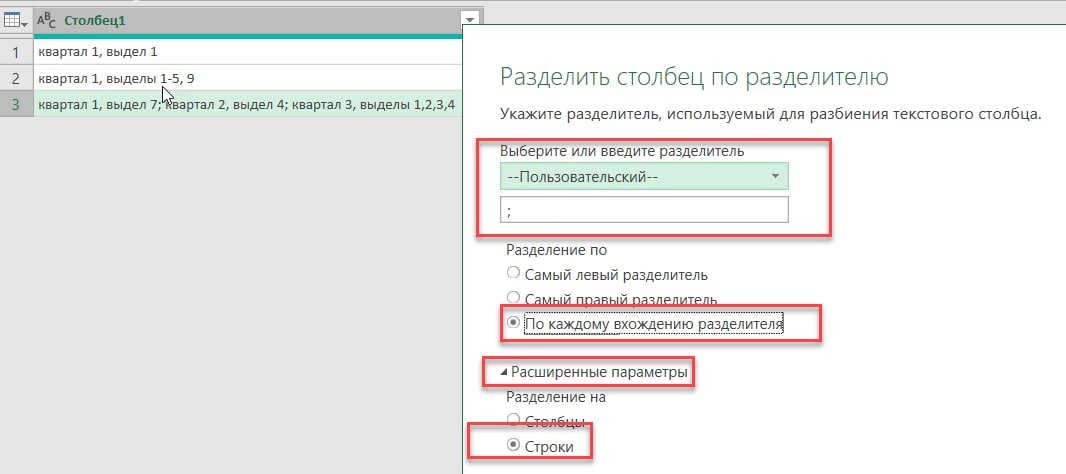
Task: Select row number 2
Action: click(x=16, y=78)
